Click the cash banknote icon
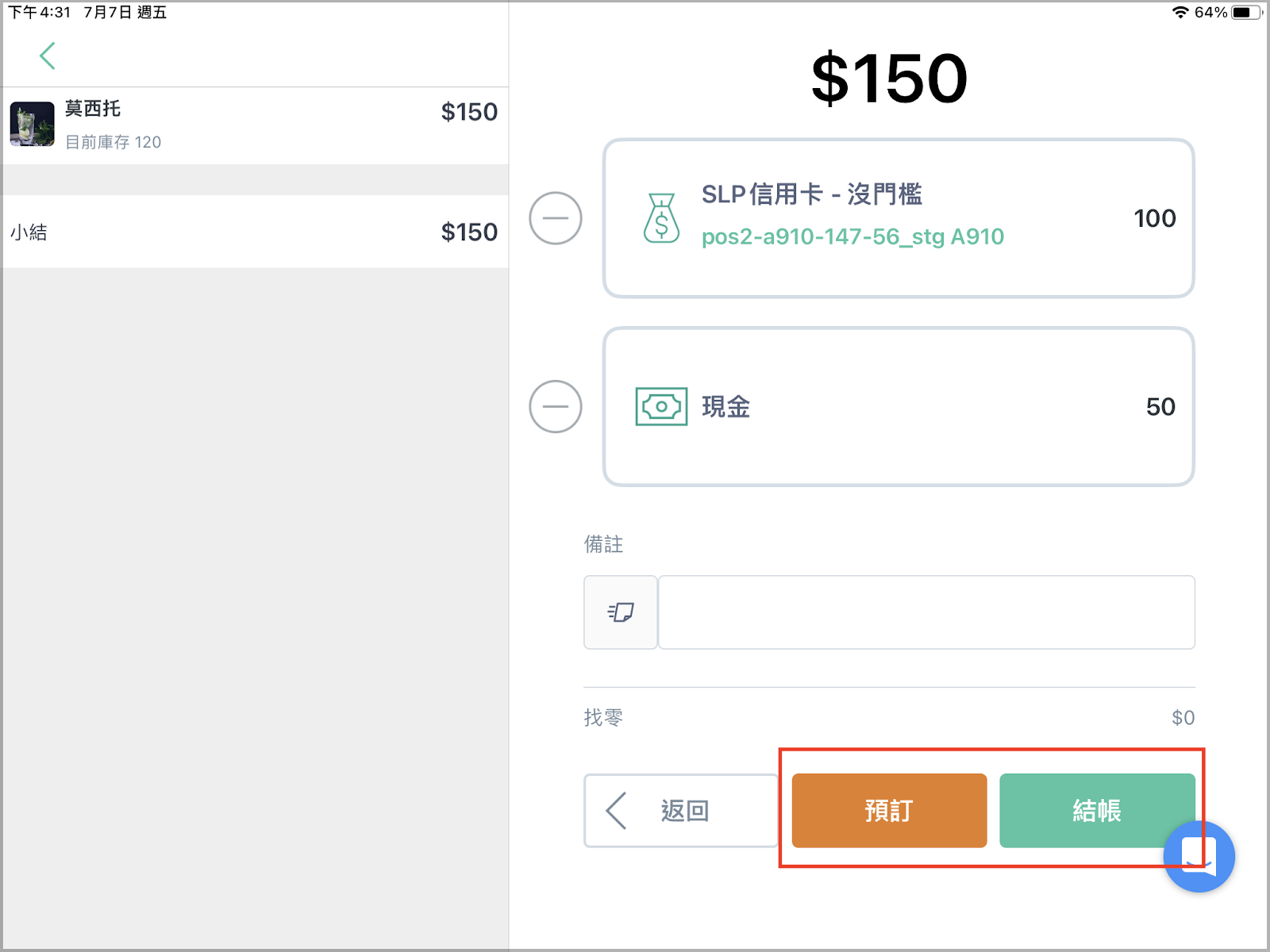Viewport: 1270px width, 952px height. click(x=661, y=407)
